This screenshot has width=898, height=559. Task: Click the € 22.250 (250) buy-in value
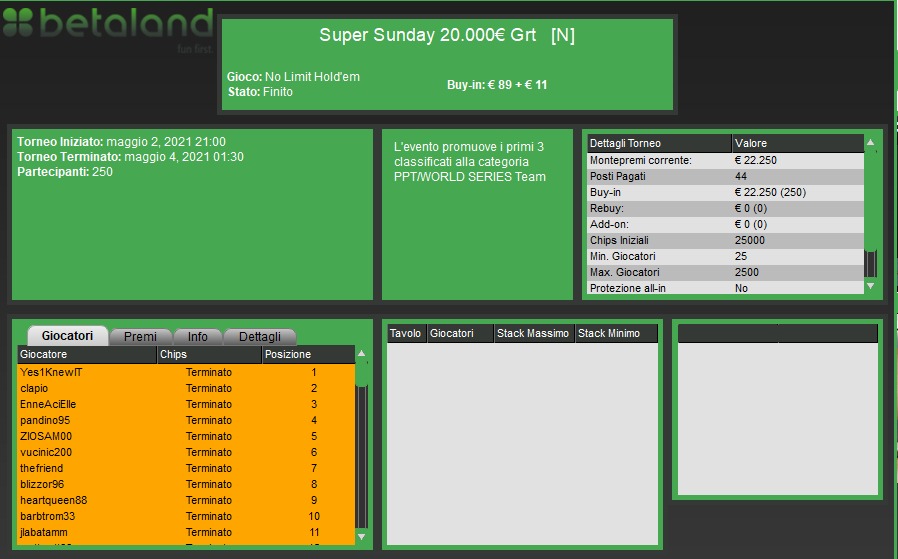coord(770,192)
